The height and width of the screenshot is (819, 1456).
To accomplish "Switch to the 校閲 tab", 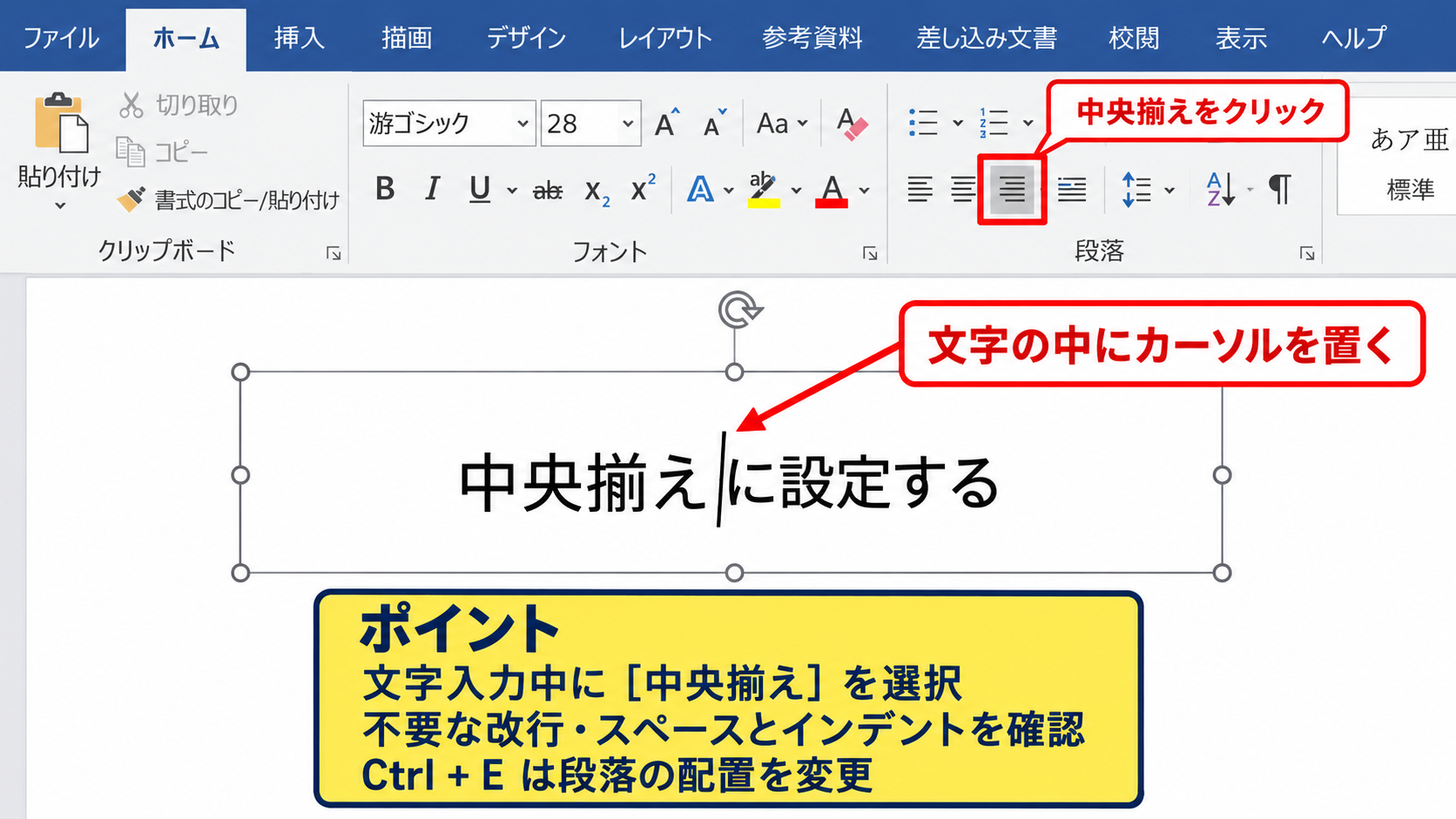I will click(x=1134, y=38).
